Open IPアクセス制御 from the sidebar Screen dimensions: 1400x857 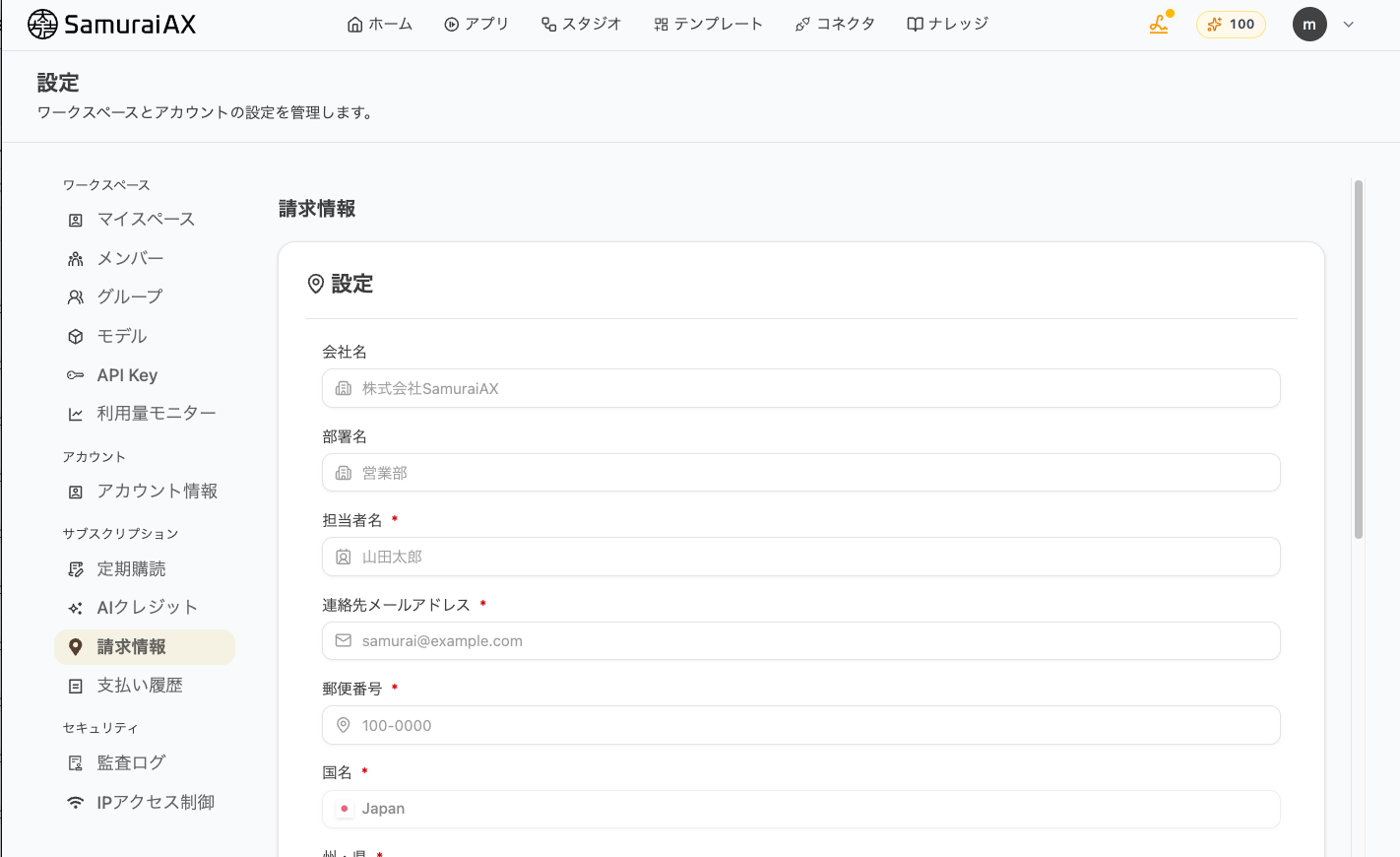145,803
